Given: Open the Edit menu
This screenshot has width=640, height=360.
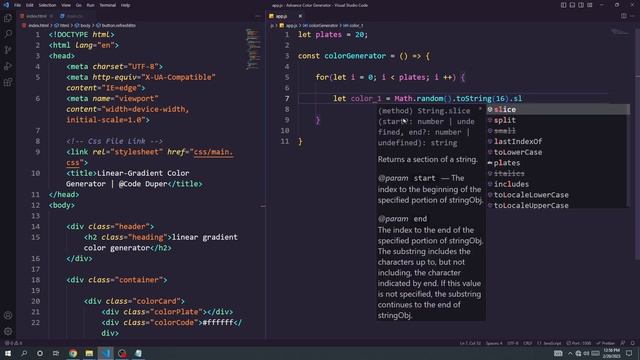Looking at the screenshot, I should [30, 5].
